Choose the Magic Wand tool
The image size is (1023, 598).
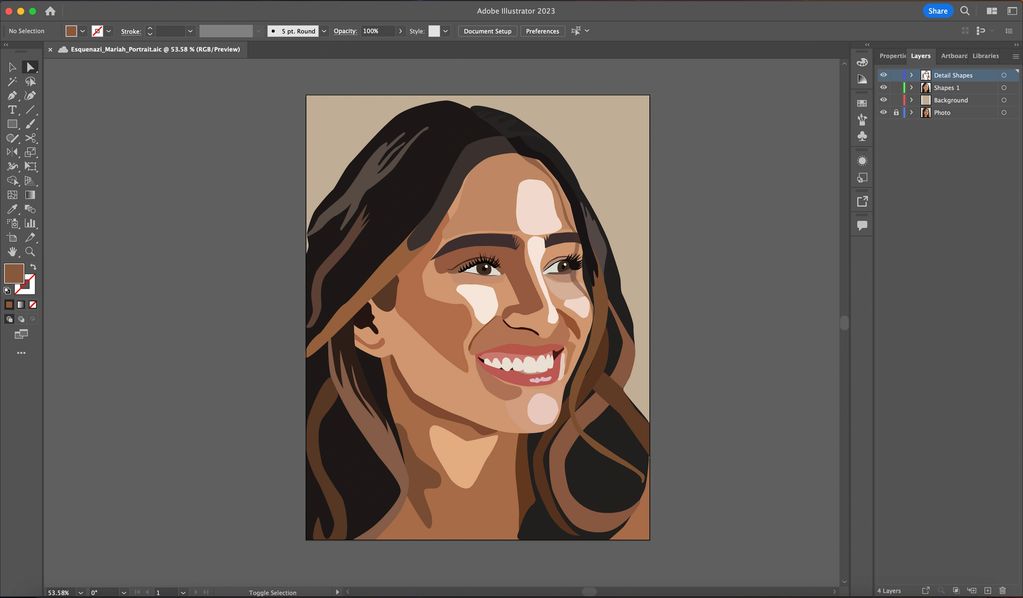point(12,82)
